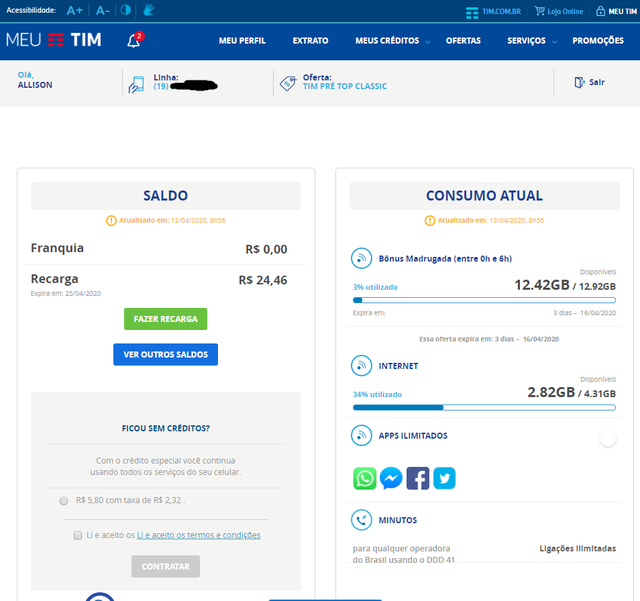Open PROMOÇÕES menu item
The image size is (640, 601).
[598, 40]
